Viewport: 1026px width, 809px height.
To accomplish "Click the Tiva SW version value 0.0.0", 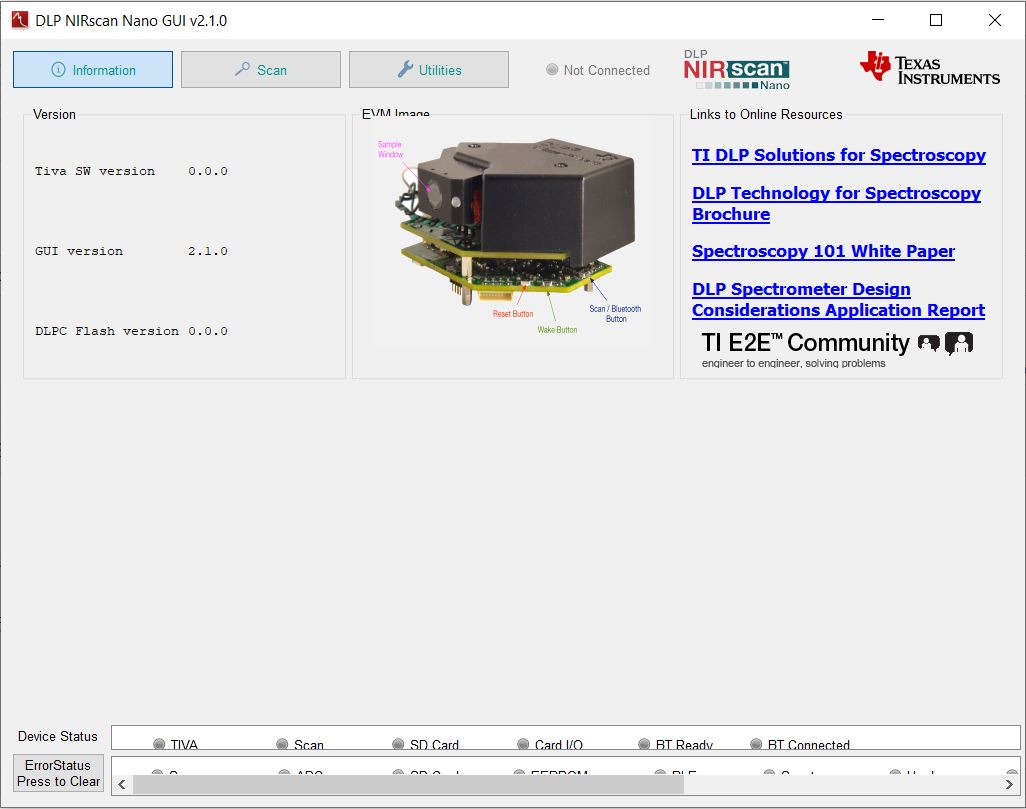I will pyautogui.click(x=208, y=171).
